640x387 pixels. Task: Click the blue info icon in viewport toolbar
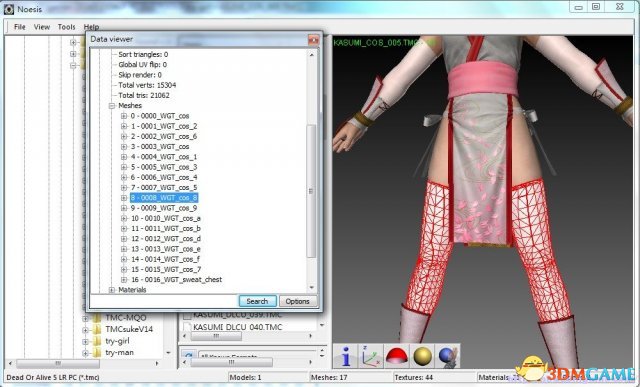pos(346,356)
